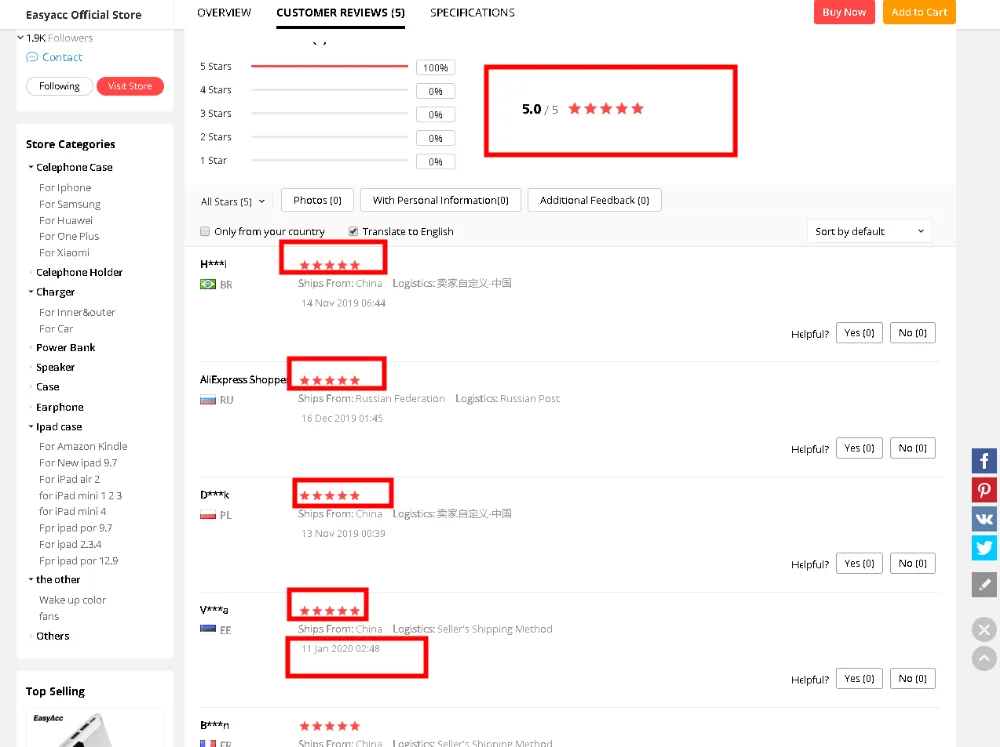
Task: Share the product on Pinterest
Action: (x=984, y=490)
